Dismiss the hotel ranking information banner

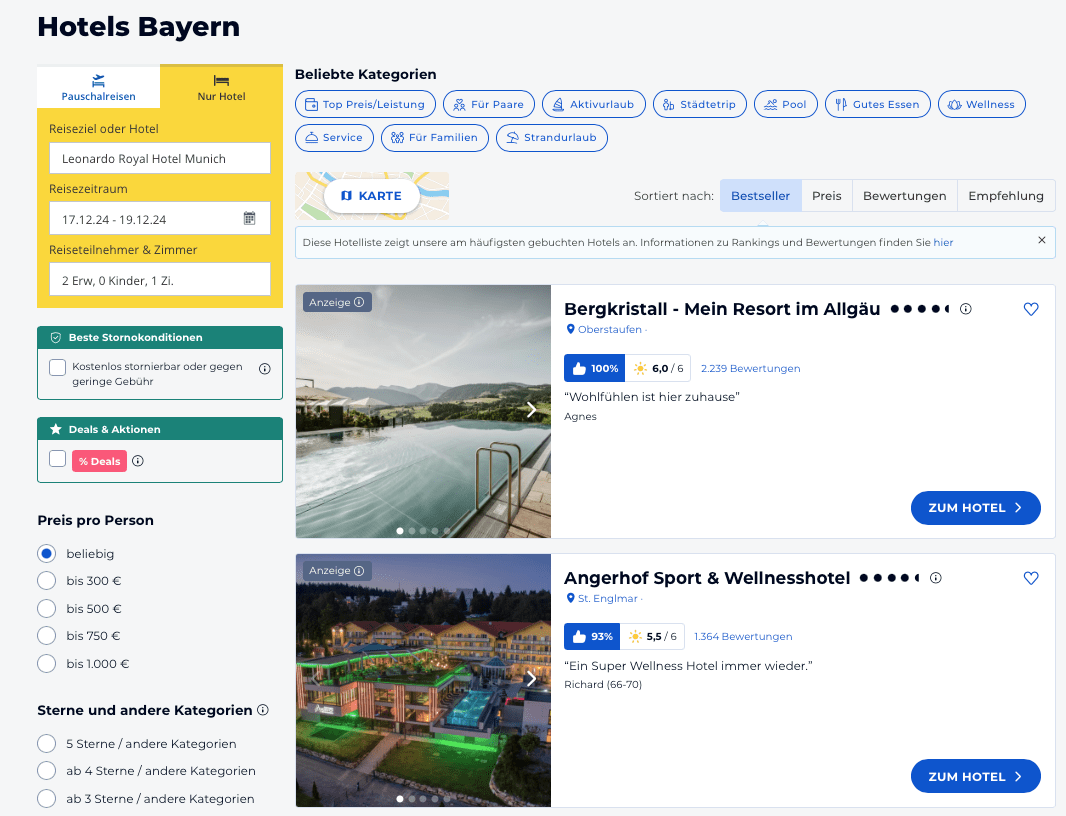click(x=1042, y=240)
